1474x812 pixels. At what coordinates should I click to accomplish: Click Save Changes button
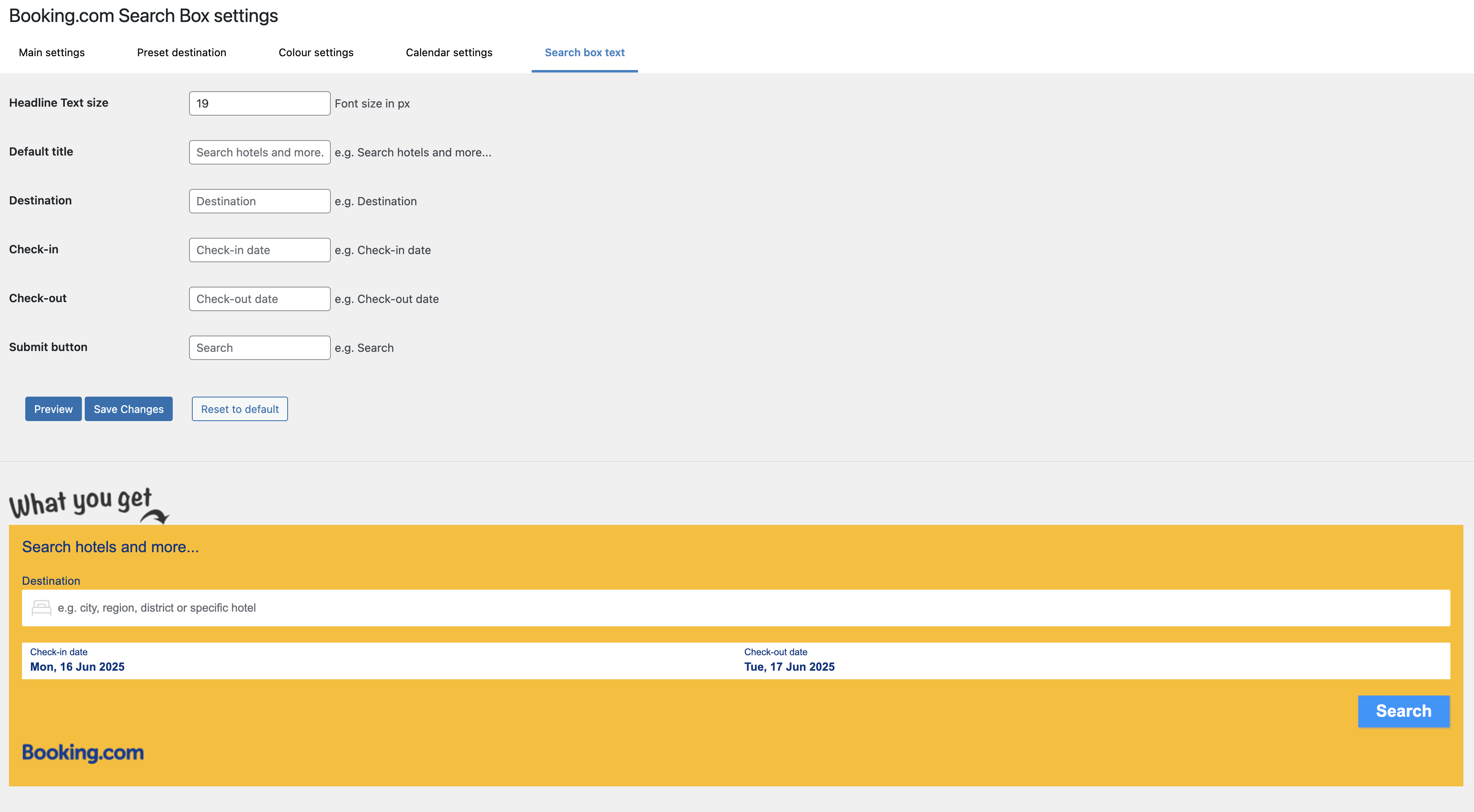tap(129, 409)
